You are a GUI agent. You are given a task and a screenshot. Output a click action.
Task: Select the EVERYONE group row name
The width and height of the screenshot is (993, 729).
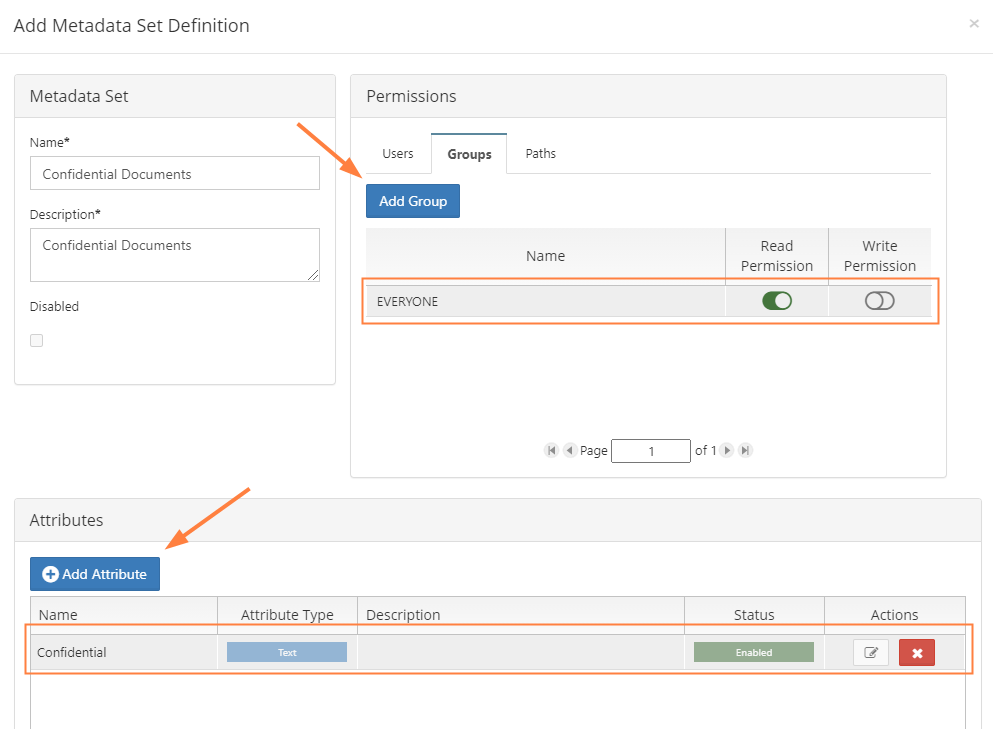[408, 301]
